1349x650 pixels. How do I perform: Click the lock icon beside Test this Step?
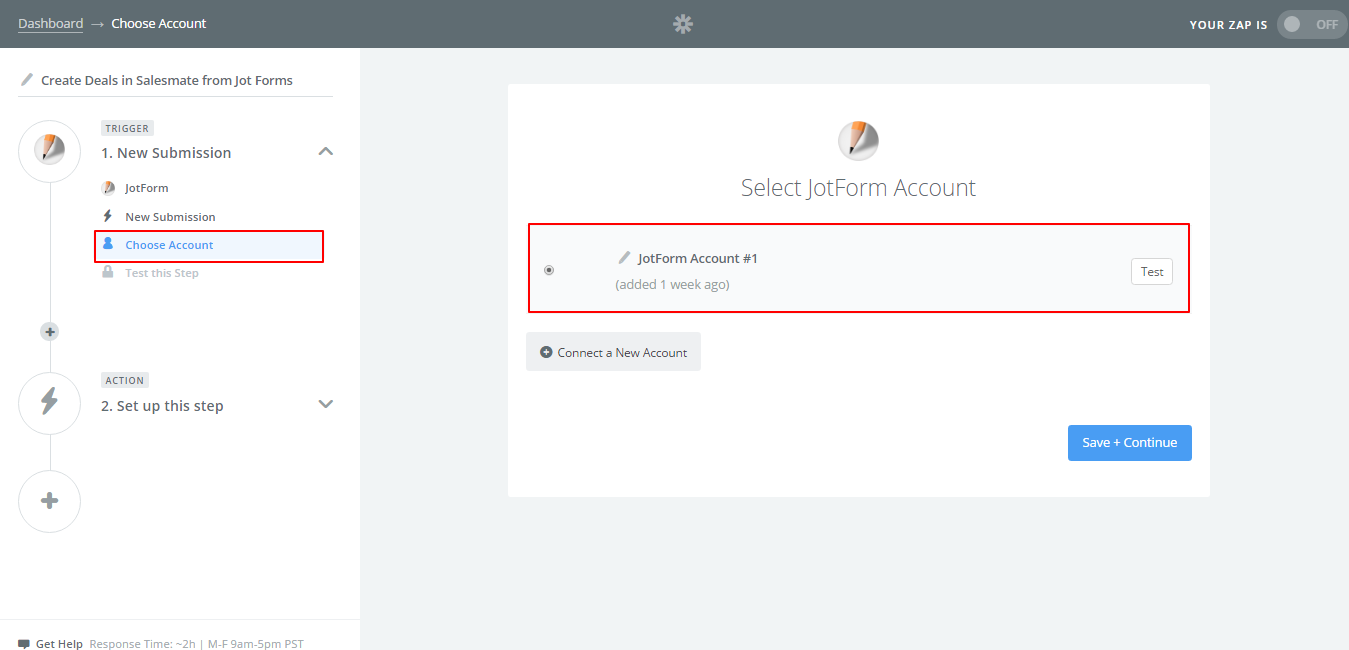[108, 272]
